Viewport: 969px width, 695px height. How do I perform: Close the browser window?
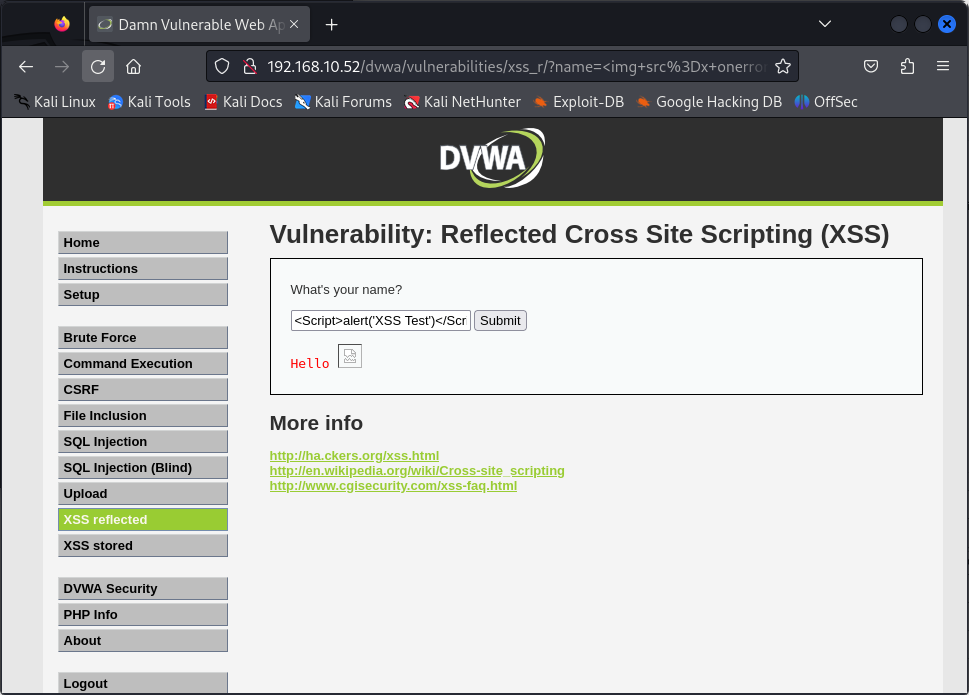pyautogui.click(x=947, y=24)
